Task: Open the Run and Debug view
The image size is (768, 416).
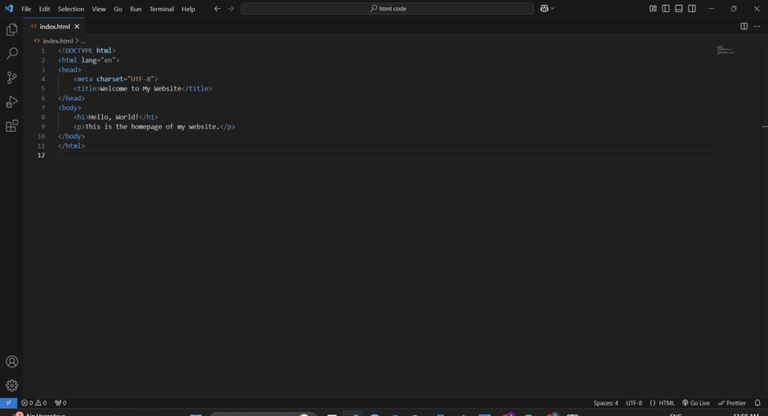Action: (x=12, y=102)
